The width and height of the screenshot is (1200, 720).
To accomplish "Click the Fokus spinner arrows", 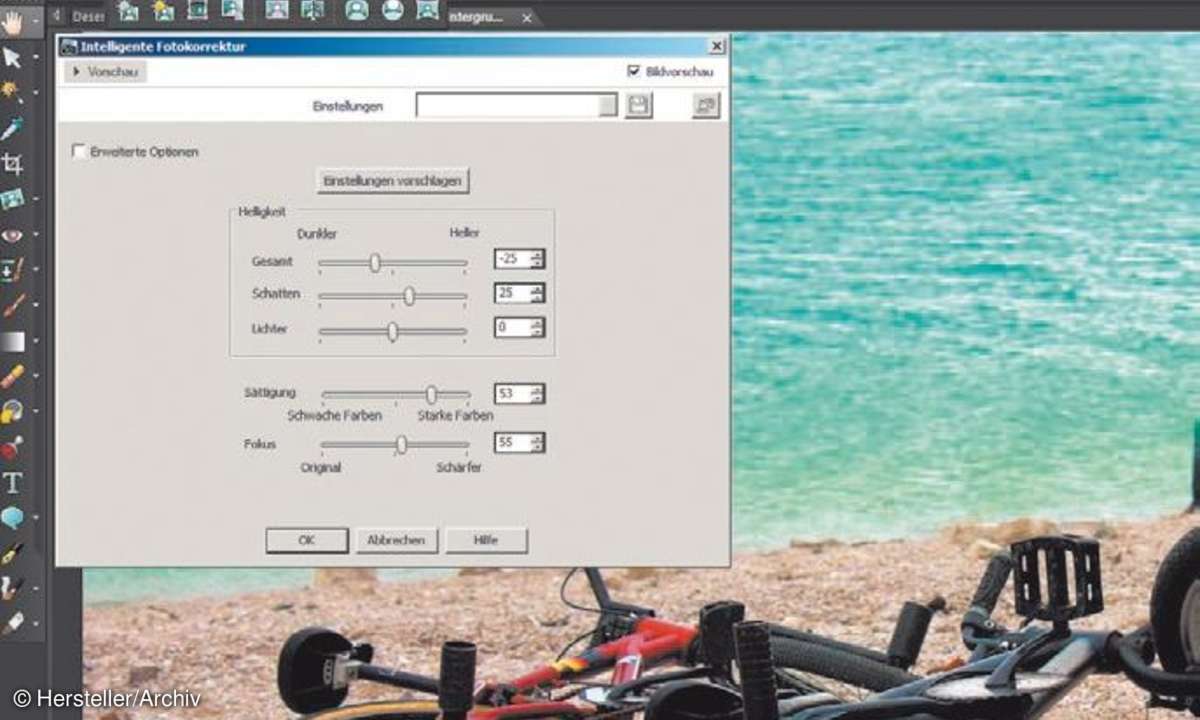I will point(538,442).
